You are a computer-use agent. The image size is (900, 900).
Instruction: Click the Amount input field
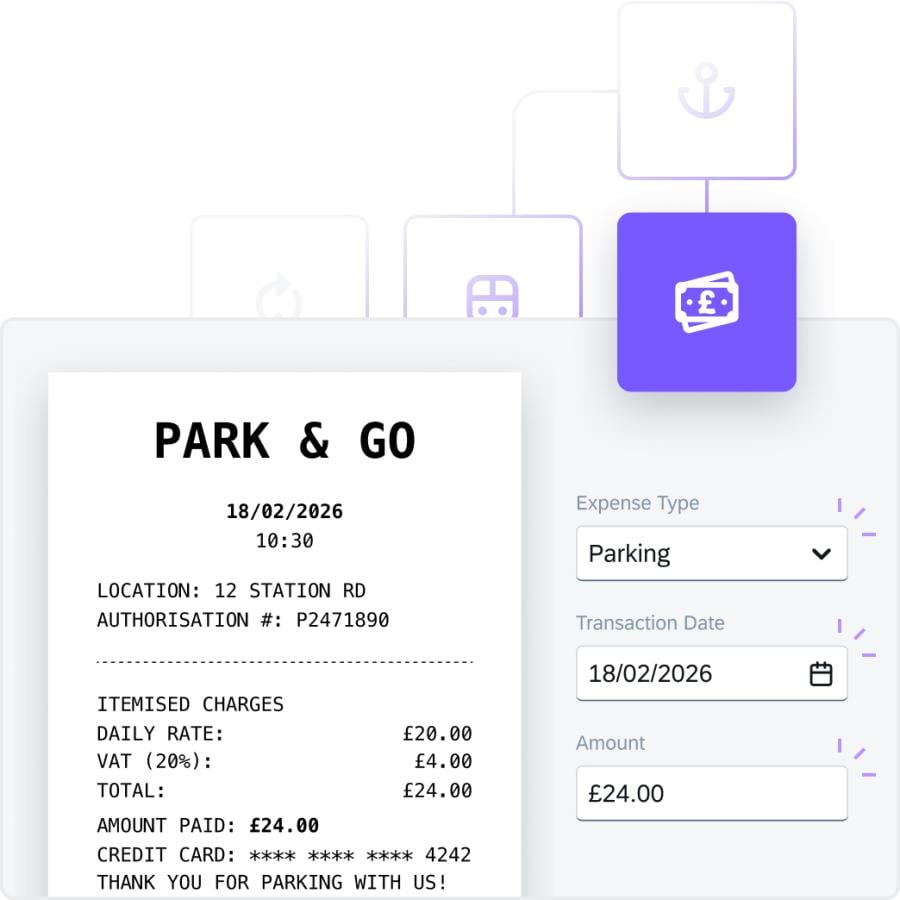(711, 794)
